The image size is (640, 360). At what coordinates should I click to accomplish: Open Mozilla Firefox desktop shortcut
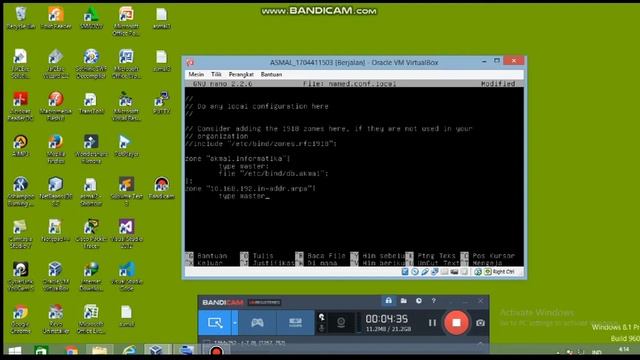(56, 149)
